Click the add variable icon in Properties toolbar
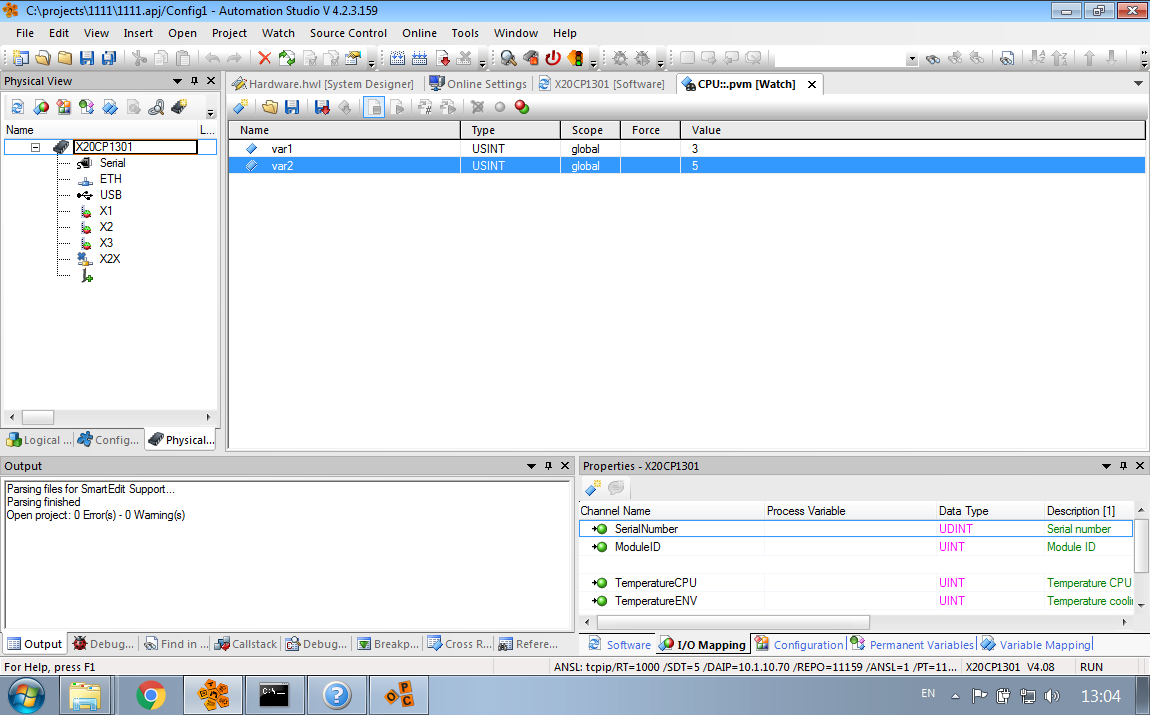This screenshot has height=715, width=1150. pyautogui.click(x=593, y=487)
